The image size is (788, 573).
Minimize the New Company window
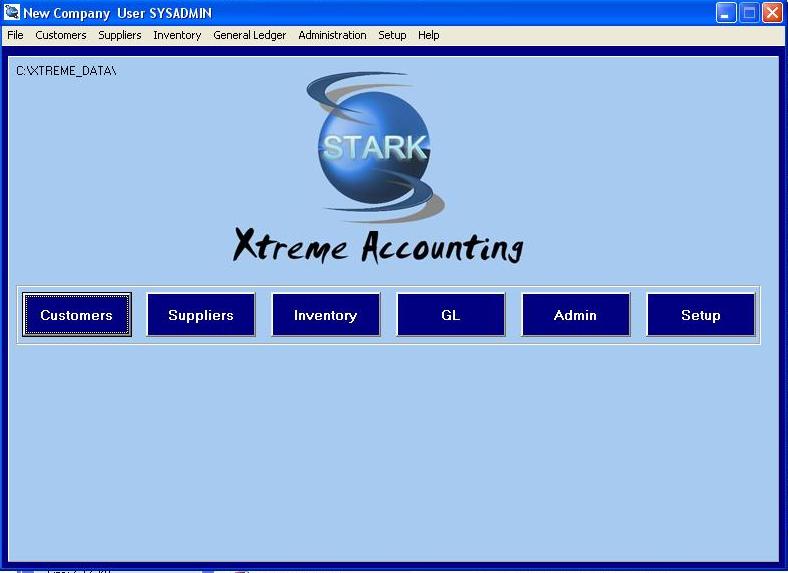[x=726, y=13]
